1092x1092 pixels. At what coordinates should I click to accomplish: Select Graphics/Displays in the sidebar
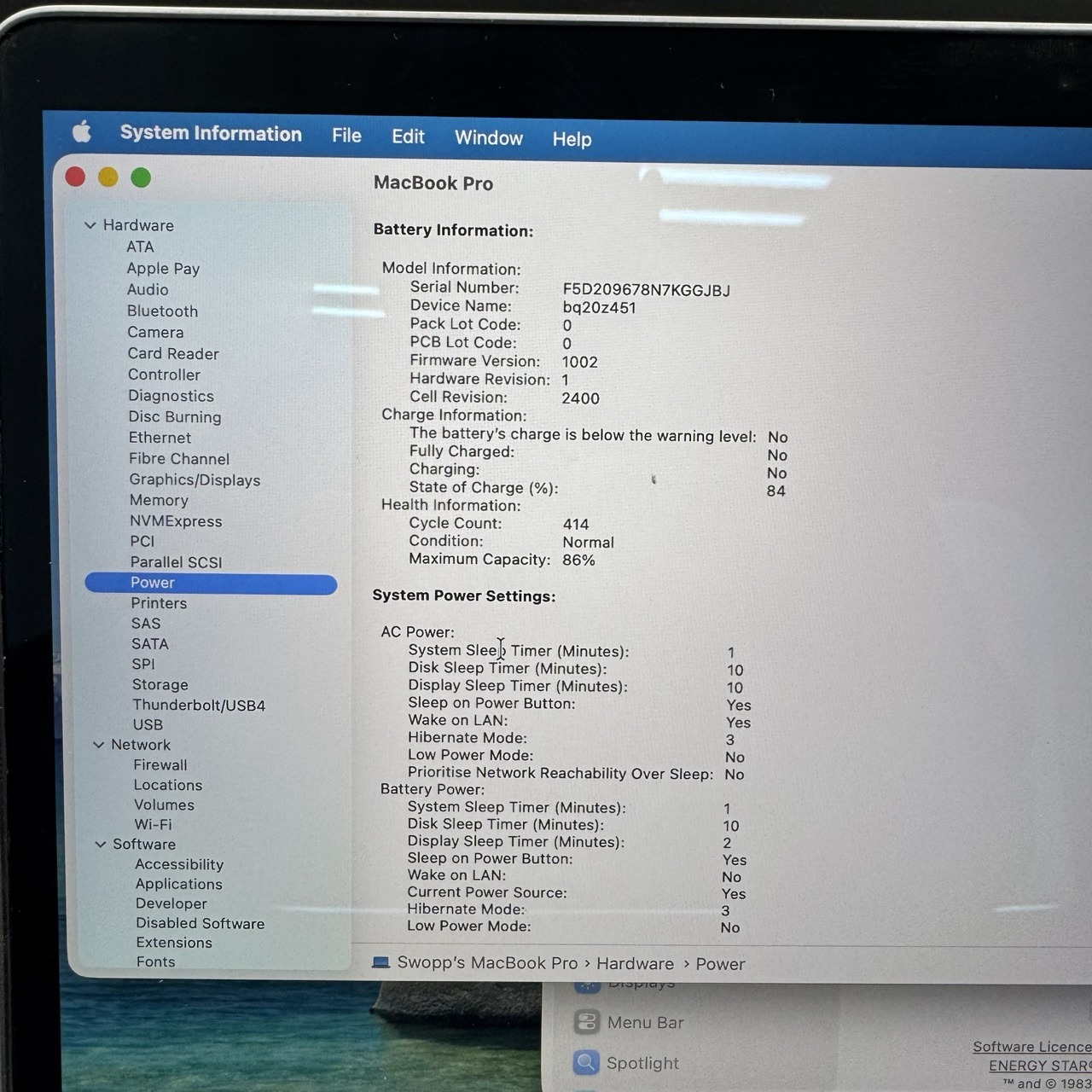[x=195, y=480]
